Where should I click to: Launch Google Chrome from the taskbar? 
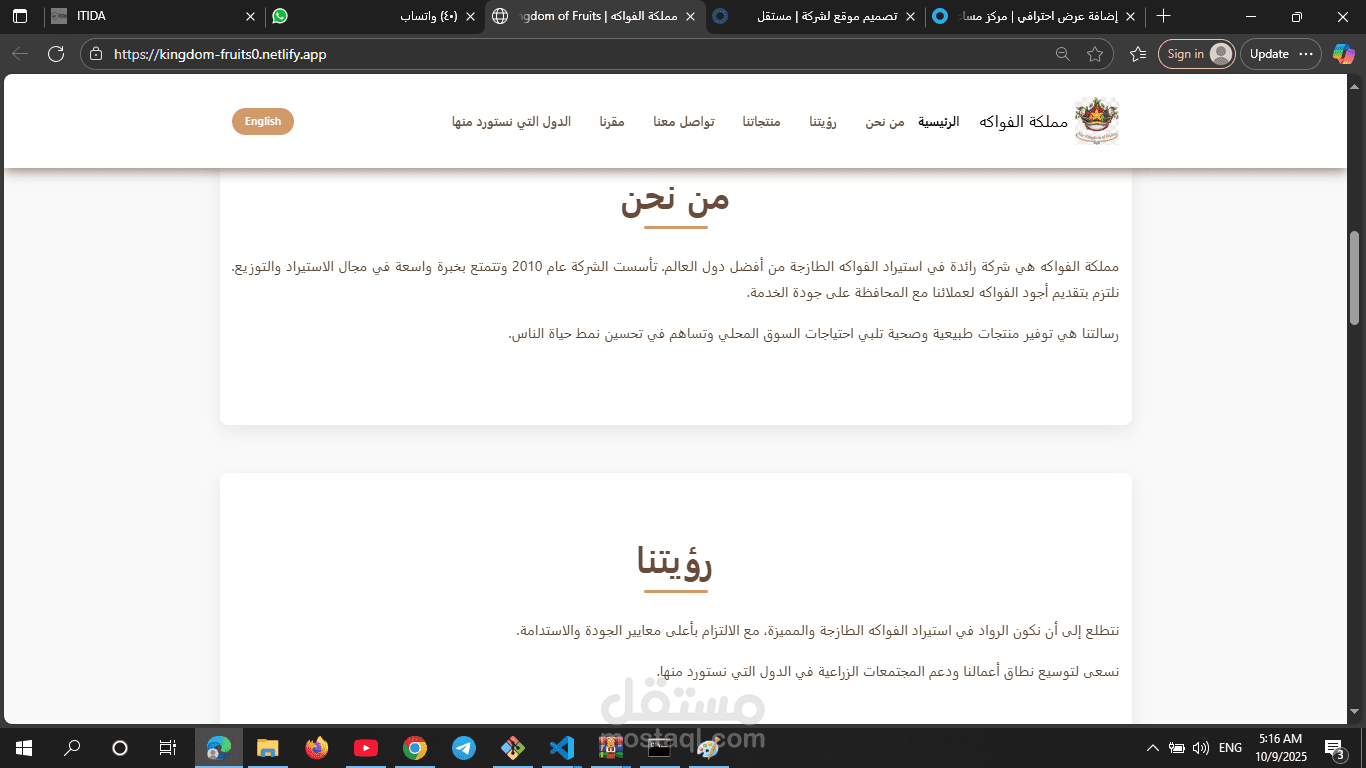(x=415, y=748)
